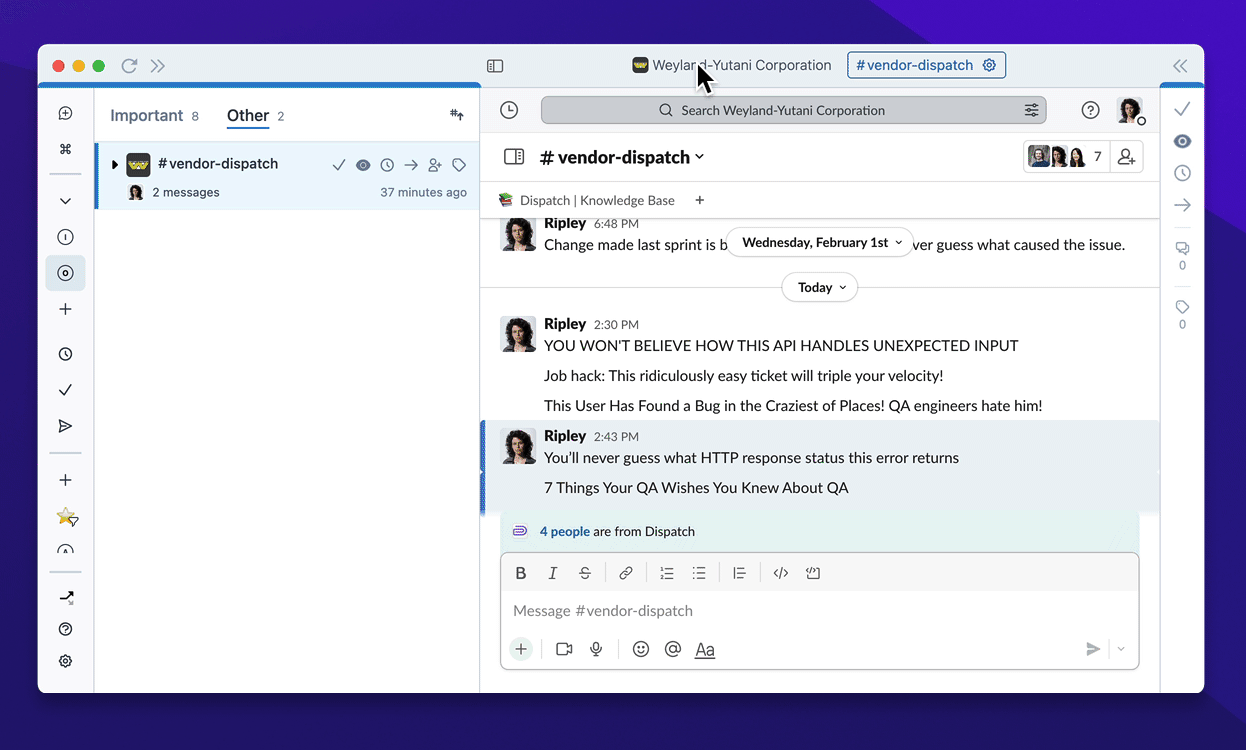Image resolution: width=1246 pixels, height=750 pixels.
Task: Click the new message compose icon in left sidebar
Action: coord(65,113)
